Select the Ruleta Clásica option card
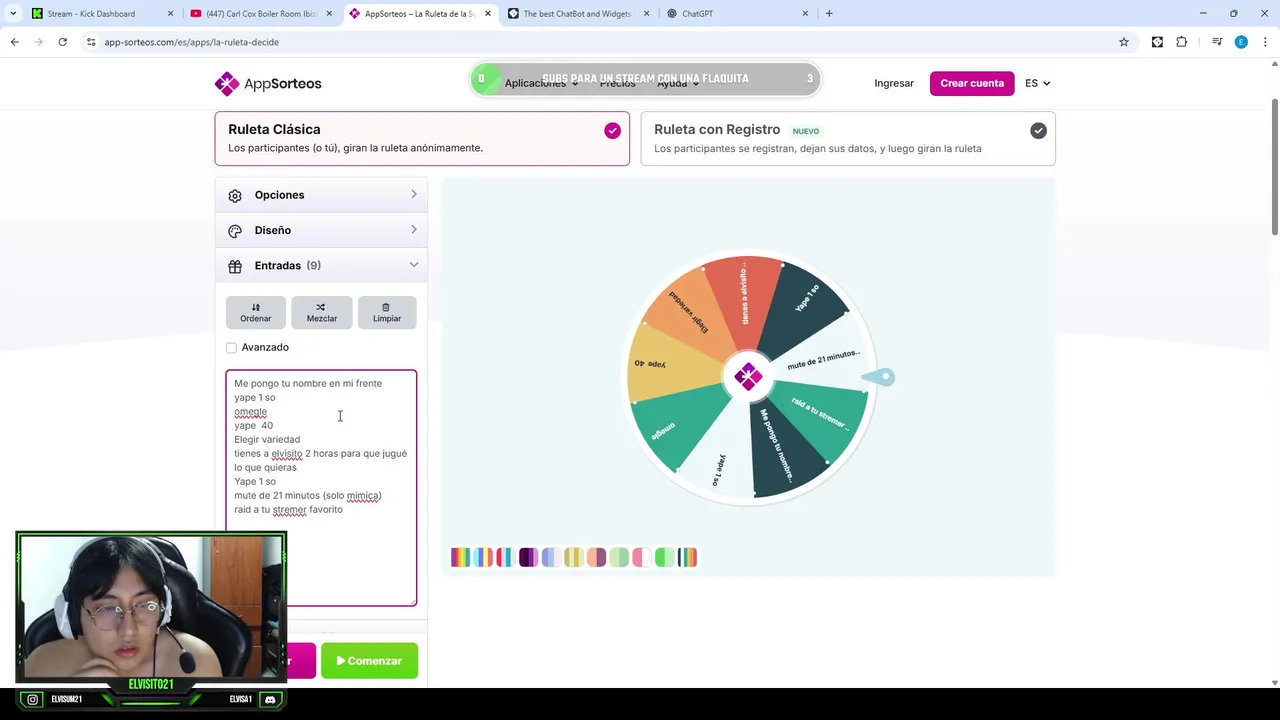The width and height of the screenshot is (1280, 720). tap(422, 138)
